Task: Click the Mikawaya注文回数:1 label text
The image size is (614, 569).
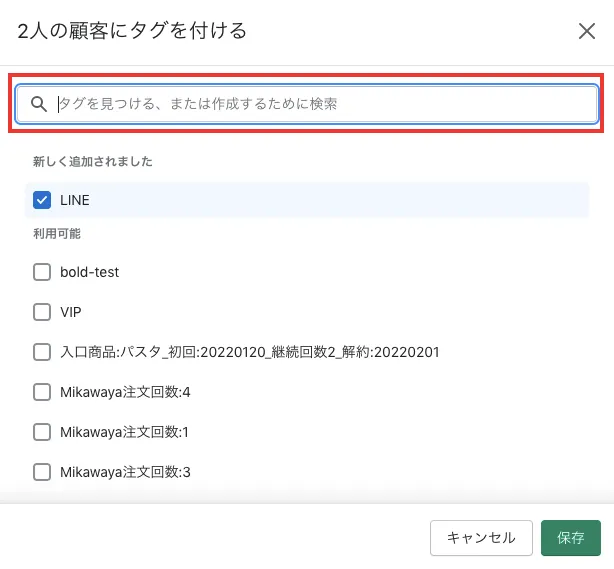Action: 125,432
